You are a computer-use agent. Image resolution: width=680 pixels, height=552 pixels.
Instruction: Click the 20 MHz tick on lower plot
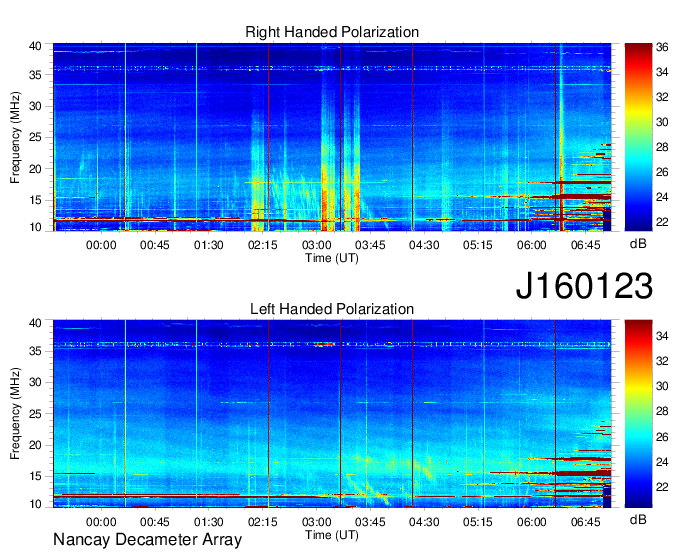(x=35, y=445)
